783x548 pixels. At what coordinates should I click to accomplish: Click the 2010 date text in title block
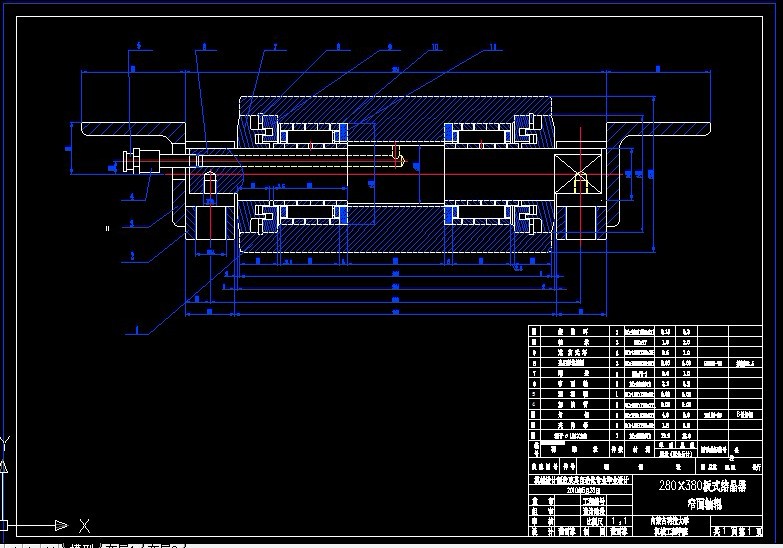coord(581,490)
